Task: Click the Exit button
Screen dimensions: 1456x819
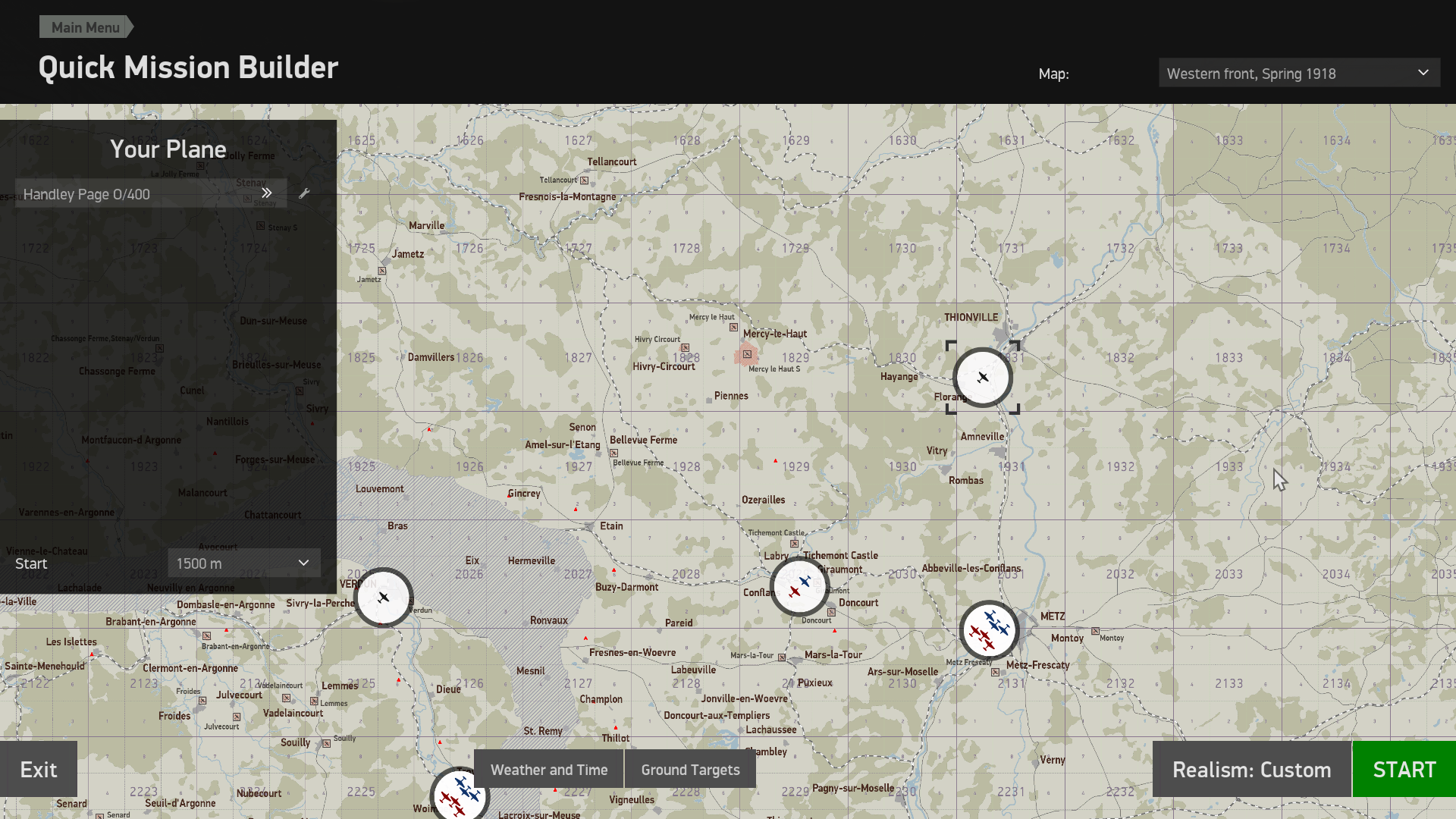Action: pyautogui.click(x=39, y=770)
